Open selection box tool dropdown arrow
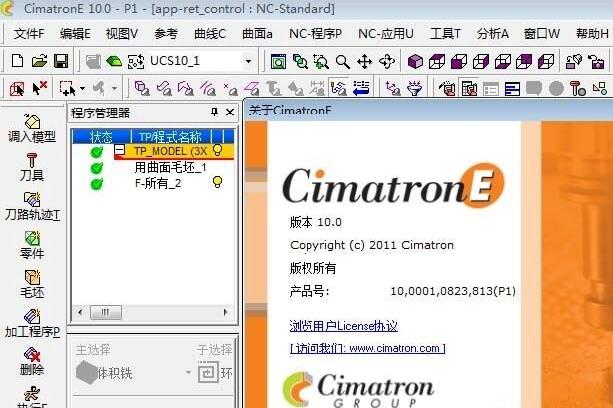Screen dimensions: 613x408 pos(82,89)
